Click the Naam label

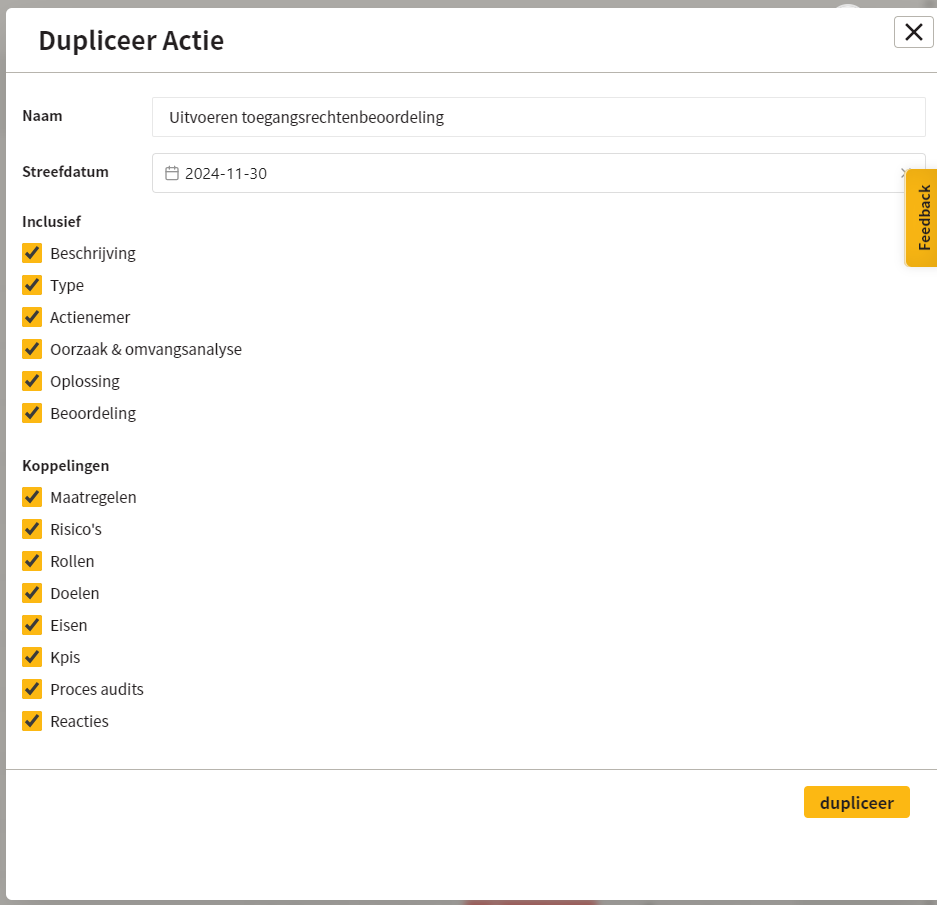pos(42,116)
